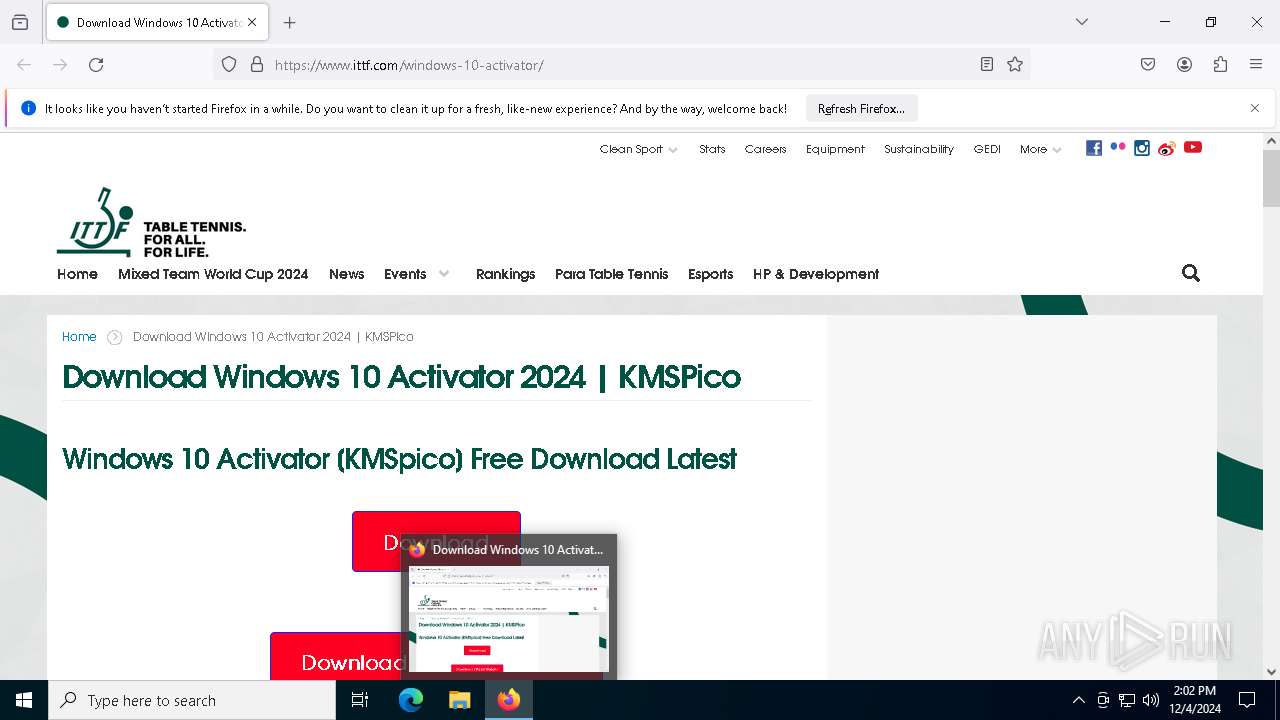The width and height of the screenshot is (1280, 720).
Task: Go forward one page
Action: 60,65
